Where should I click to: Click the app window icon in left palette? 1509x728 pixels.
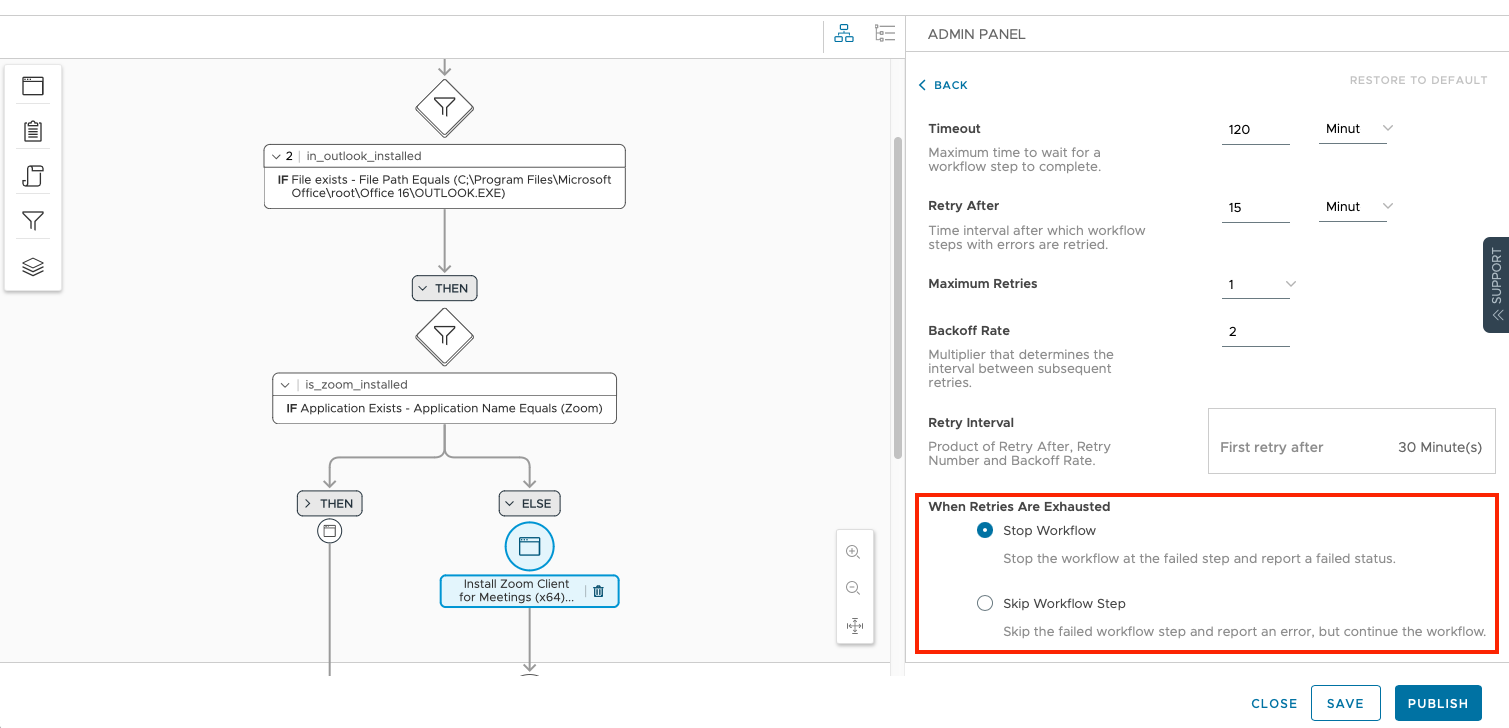pyautogui.click(x=33, y=86)
